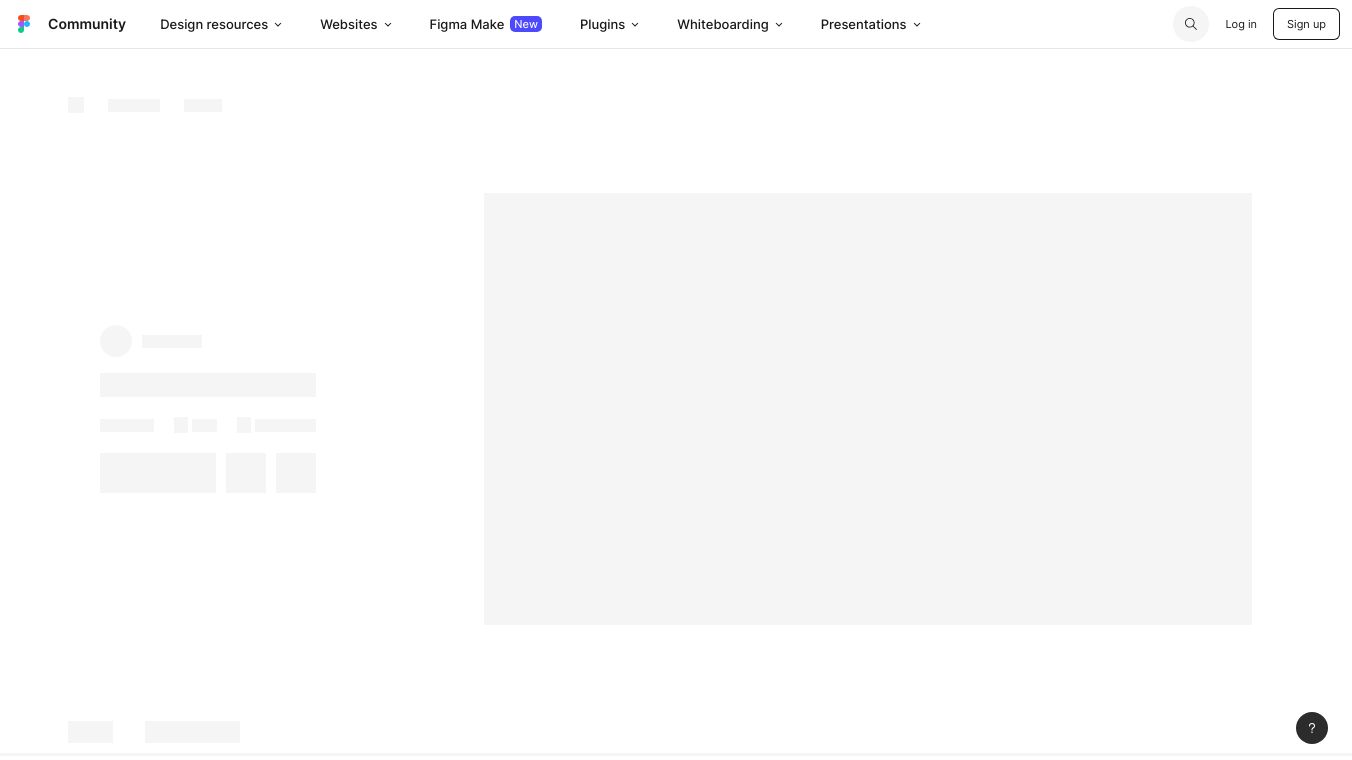
Task: Select the Presentations menu item
Action: point(863,24)
